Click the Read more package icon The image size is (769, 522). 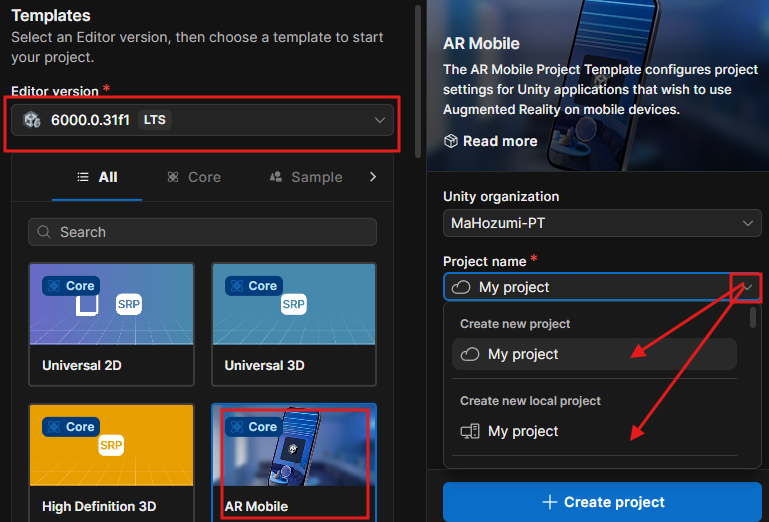tap(451, 141)
